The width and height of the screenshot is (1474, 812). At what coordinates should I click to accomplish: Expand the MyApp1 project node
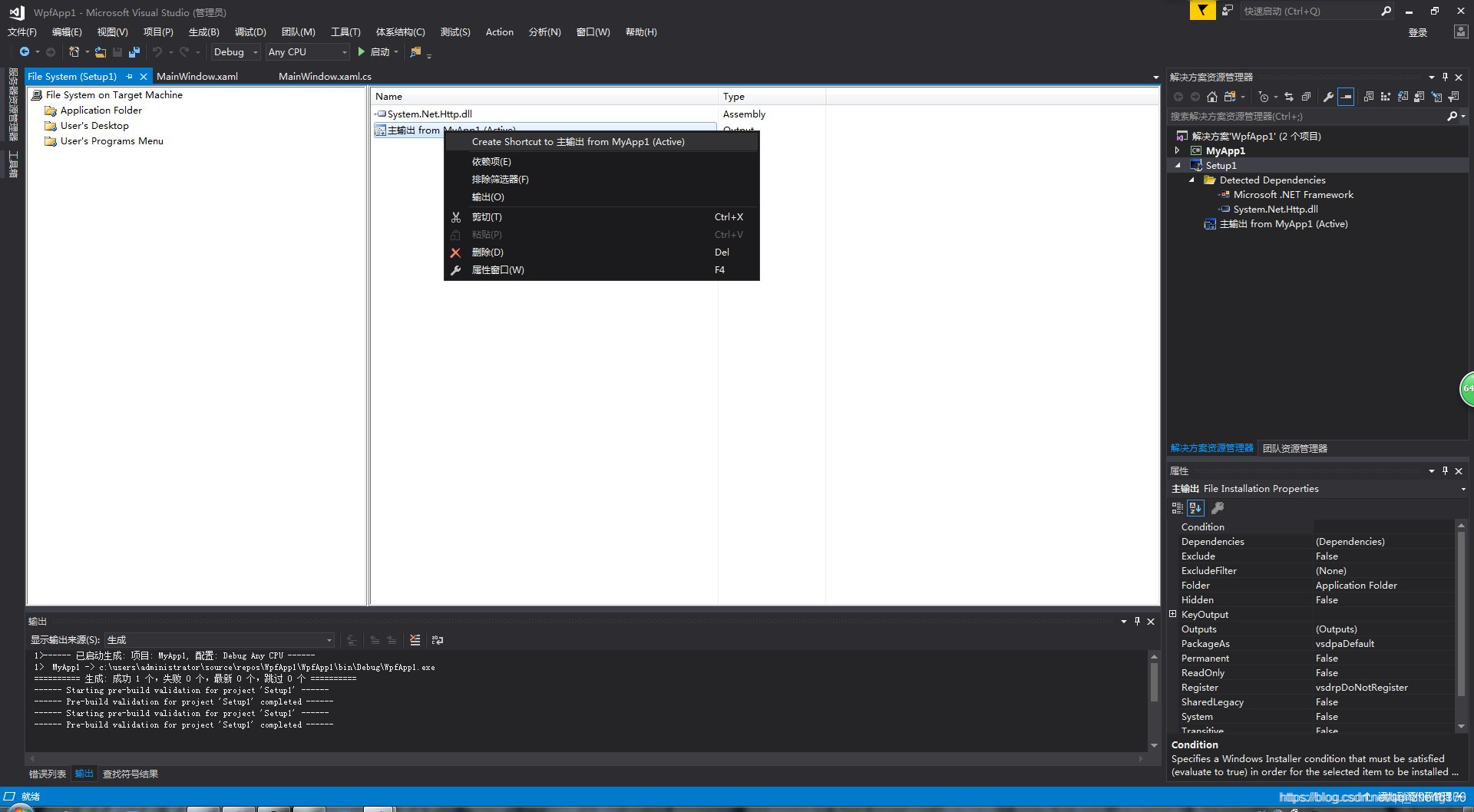point(1178,151)
